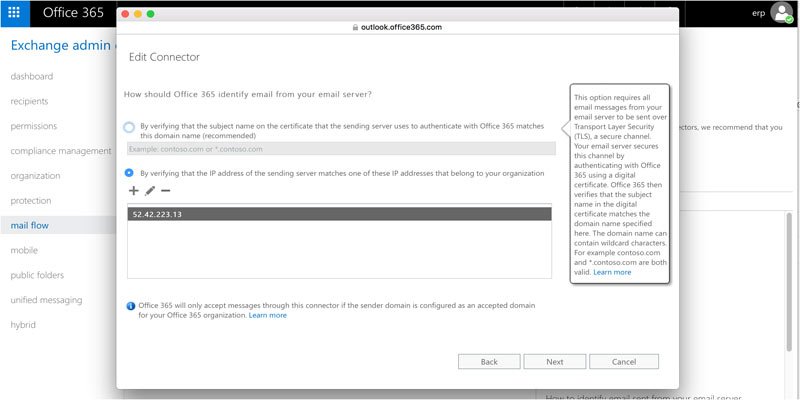Click the Office 365 header title

tap(73, 13)
